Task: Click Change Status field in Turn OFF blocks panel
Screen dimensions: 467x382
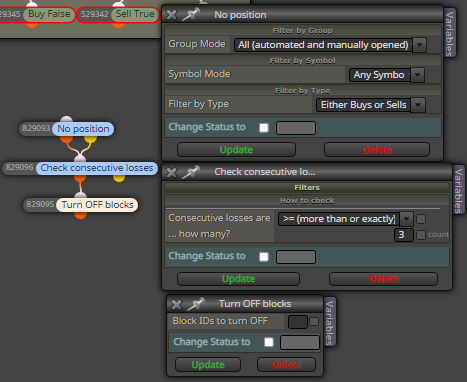Action: click(x=300, y=343)
